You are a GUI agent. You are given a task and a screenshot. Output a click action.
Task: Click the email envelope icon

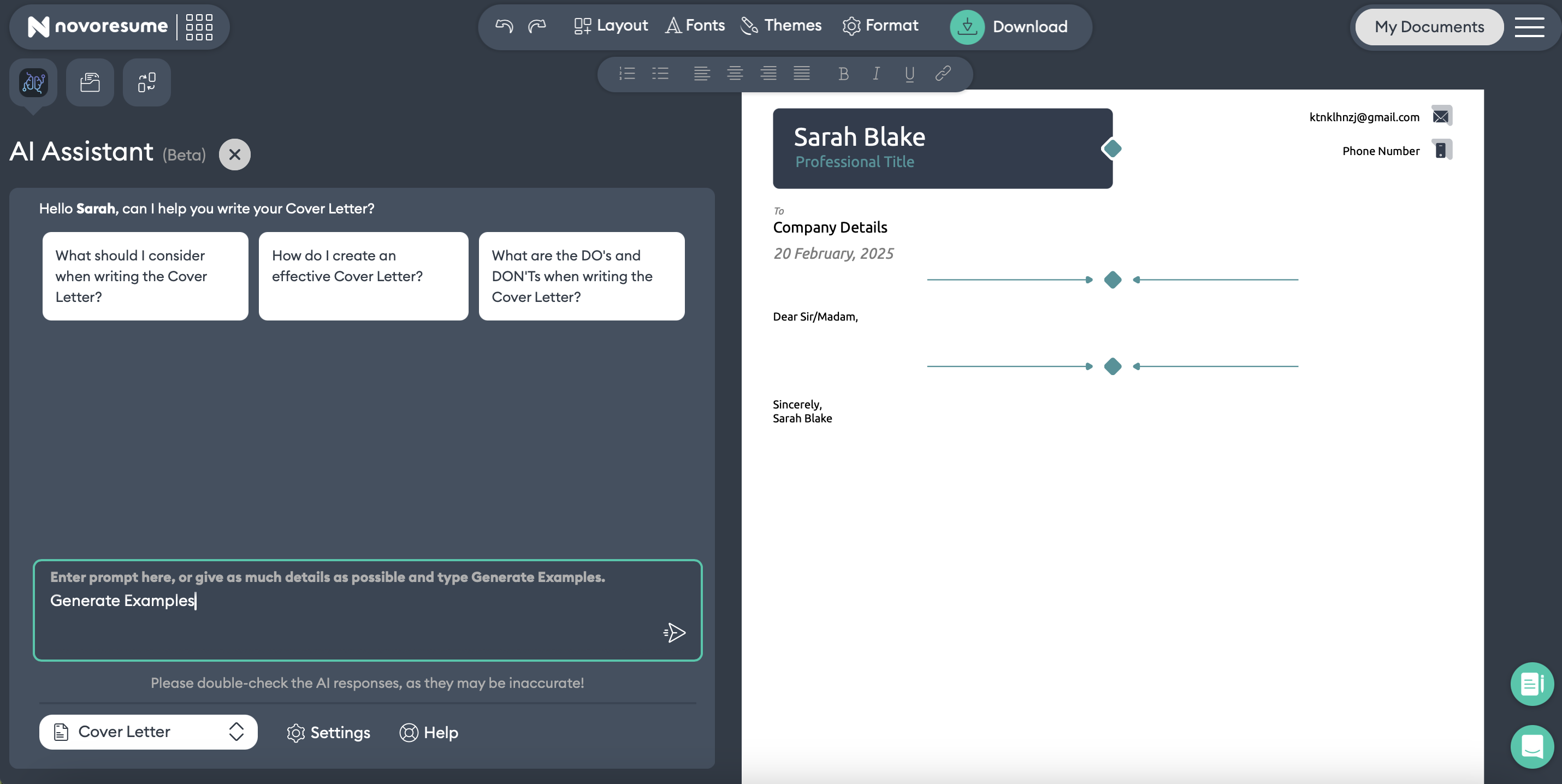(1441, 116)
